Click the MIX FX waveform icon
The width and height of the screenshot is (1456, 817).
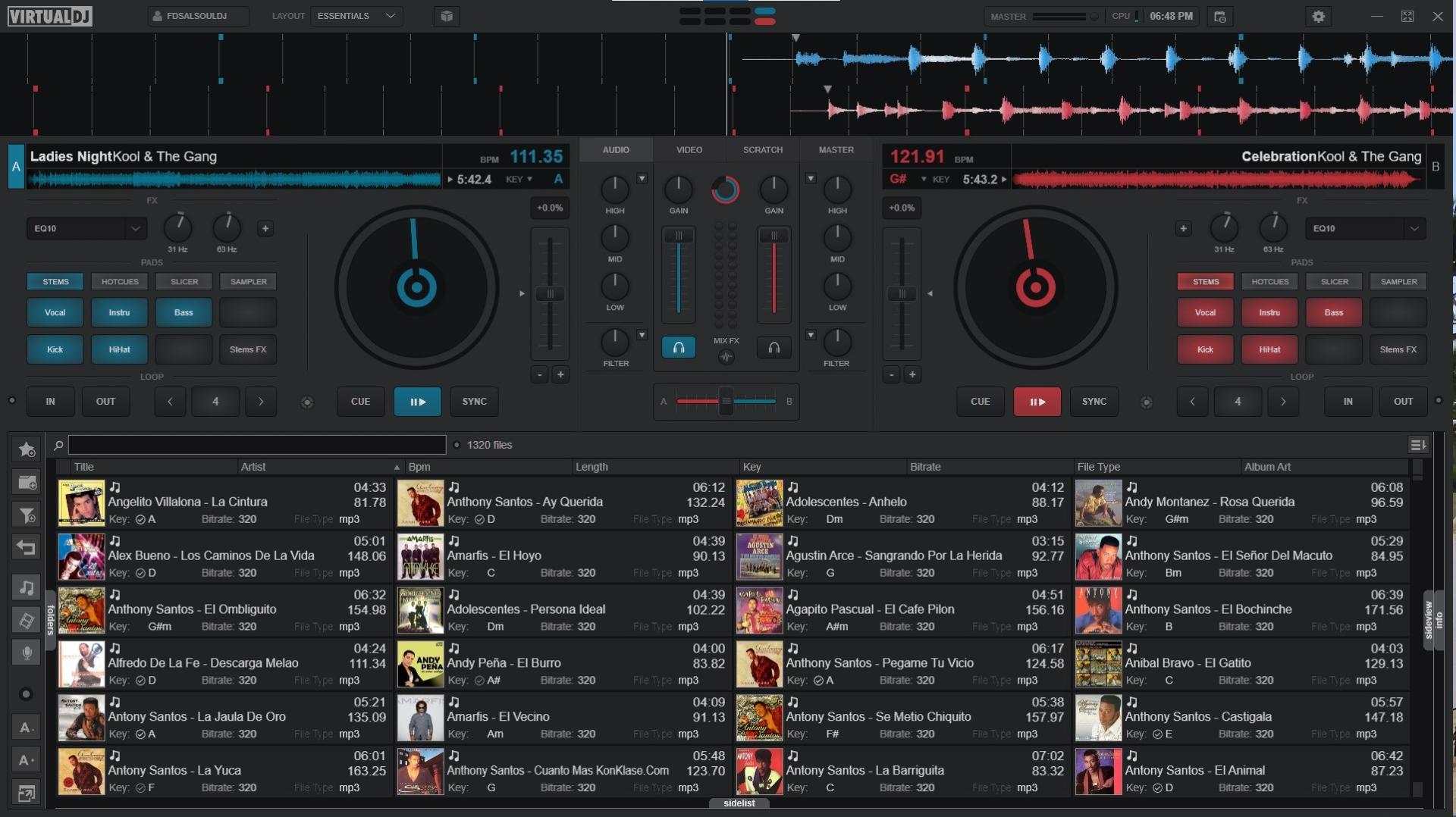(726, 357)
